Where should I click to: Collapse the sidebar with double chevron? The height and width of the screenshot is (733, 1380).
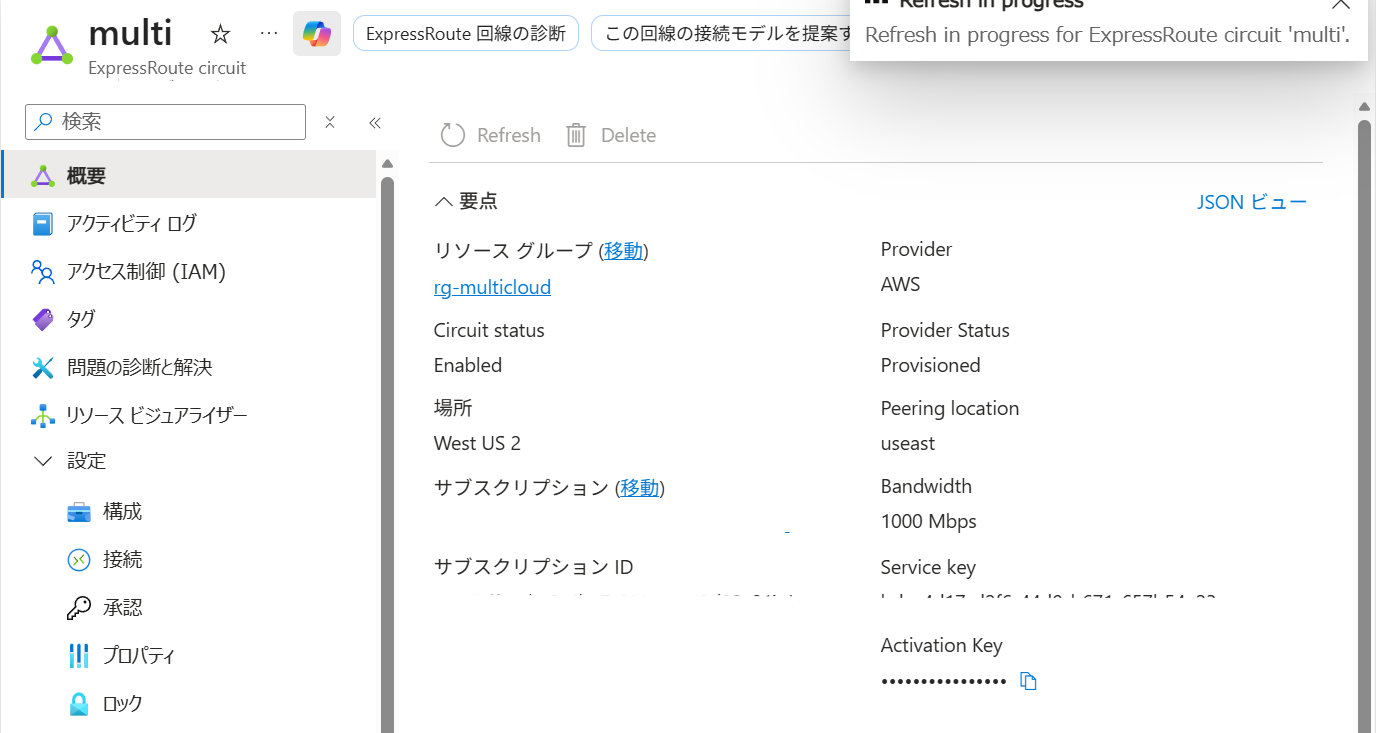(375, 122)
